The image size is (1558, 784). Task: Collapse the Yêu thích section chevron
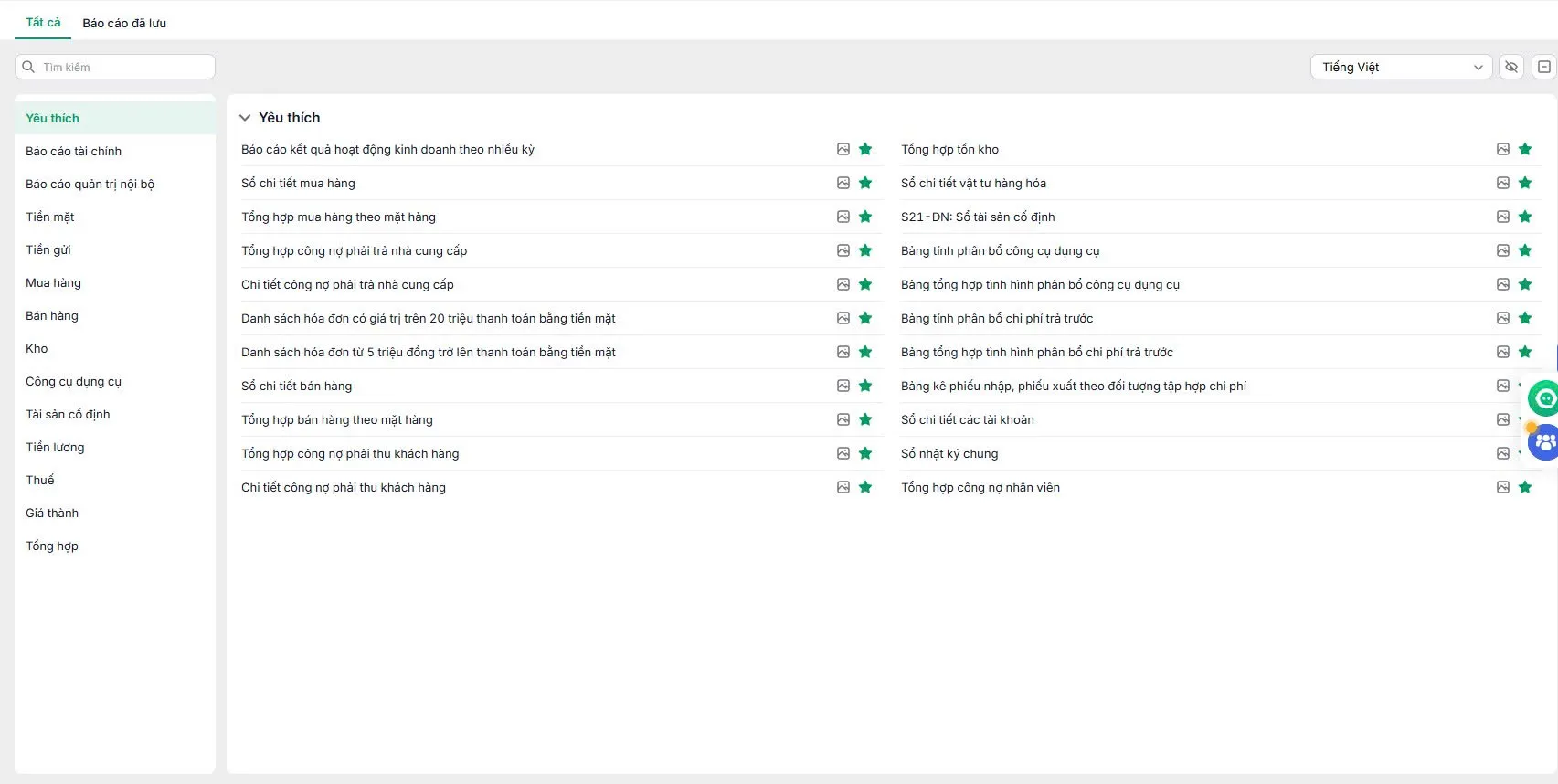tap(245, 118)
